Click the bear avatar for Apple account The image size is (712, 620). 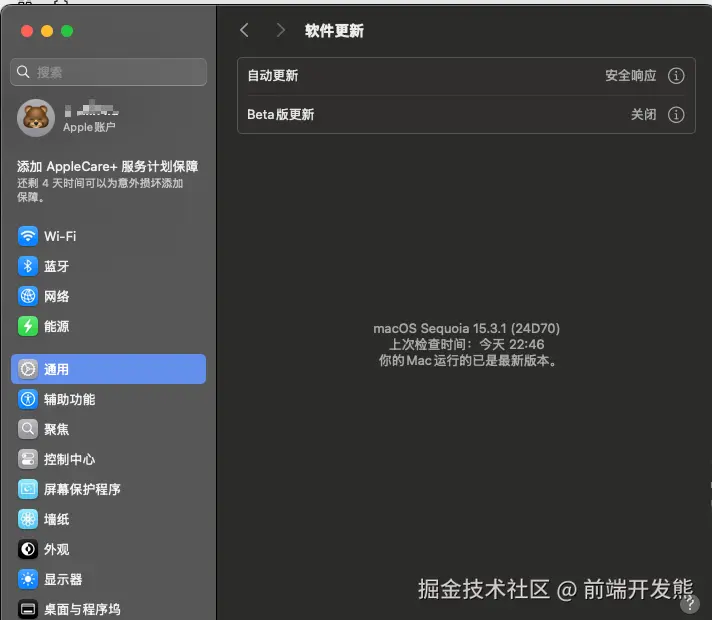pyautogui.click(x=36, y=118)
